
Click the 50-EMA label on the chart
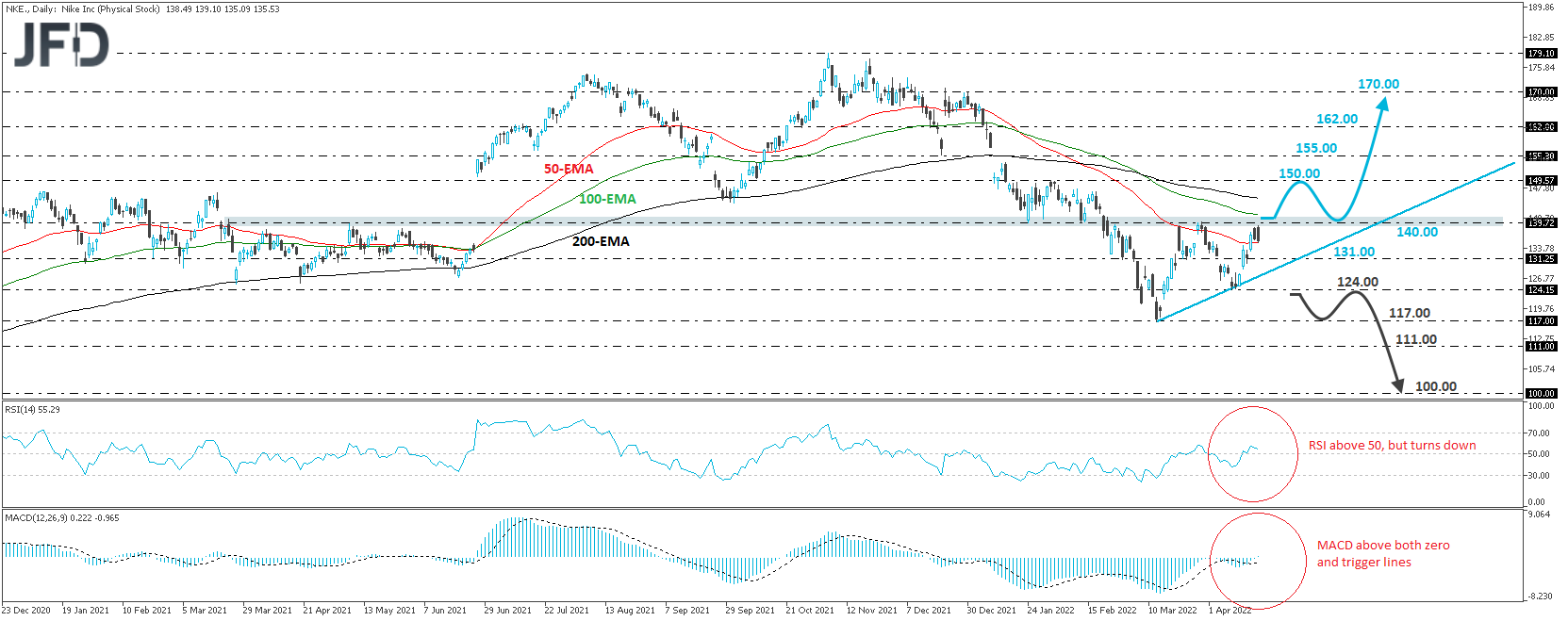[x=569, y=169]
